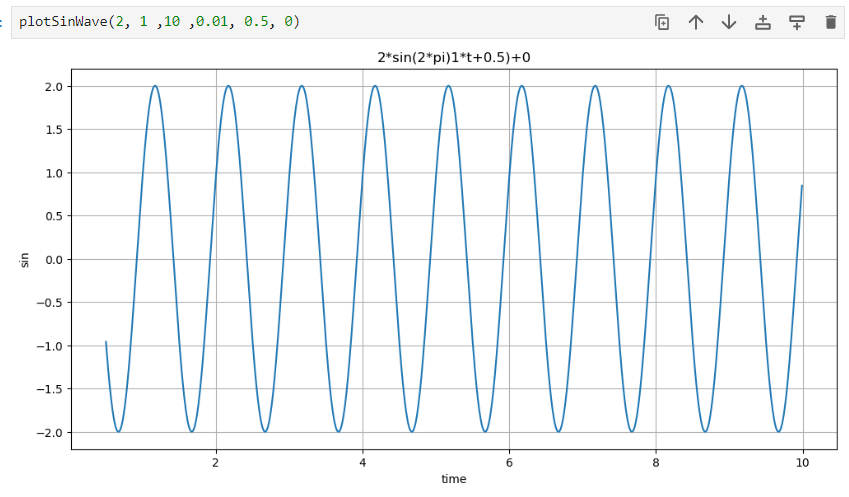Click the y-axis tick label 0.0
Viewport: 849px width, 497px height.
click(54, 260)
